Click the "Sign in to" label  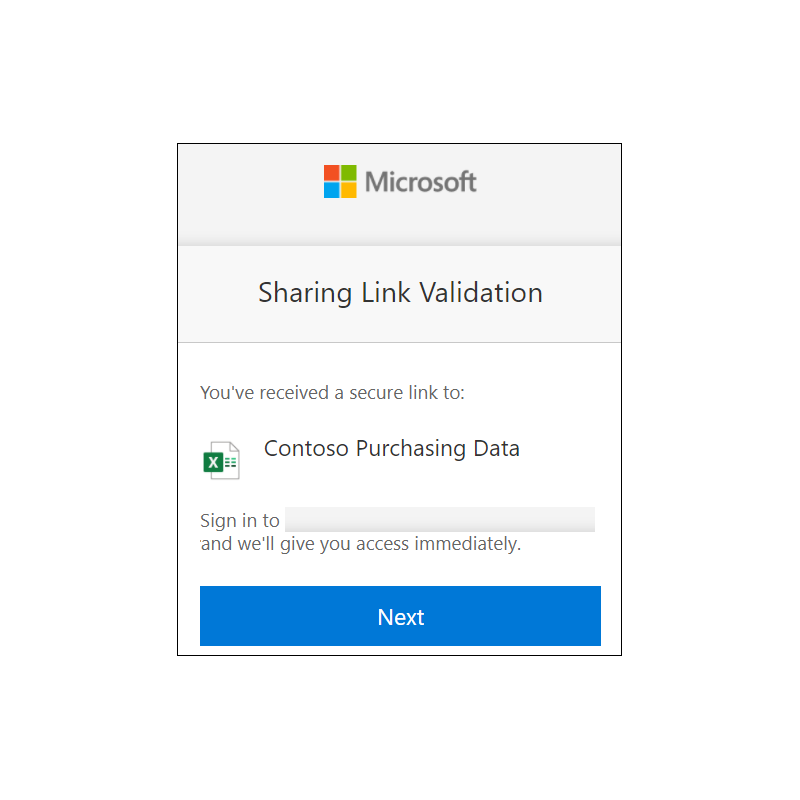pos(240,521)
